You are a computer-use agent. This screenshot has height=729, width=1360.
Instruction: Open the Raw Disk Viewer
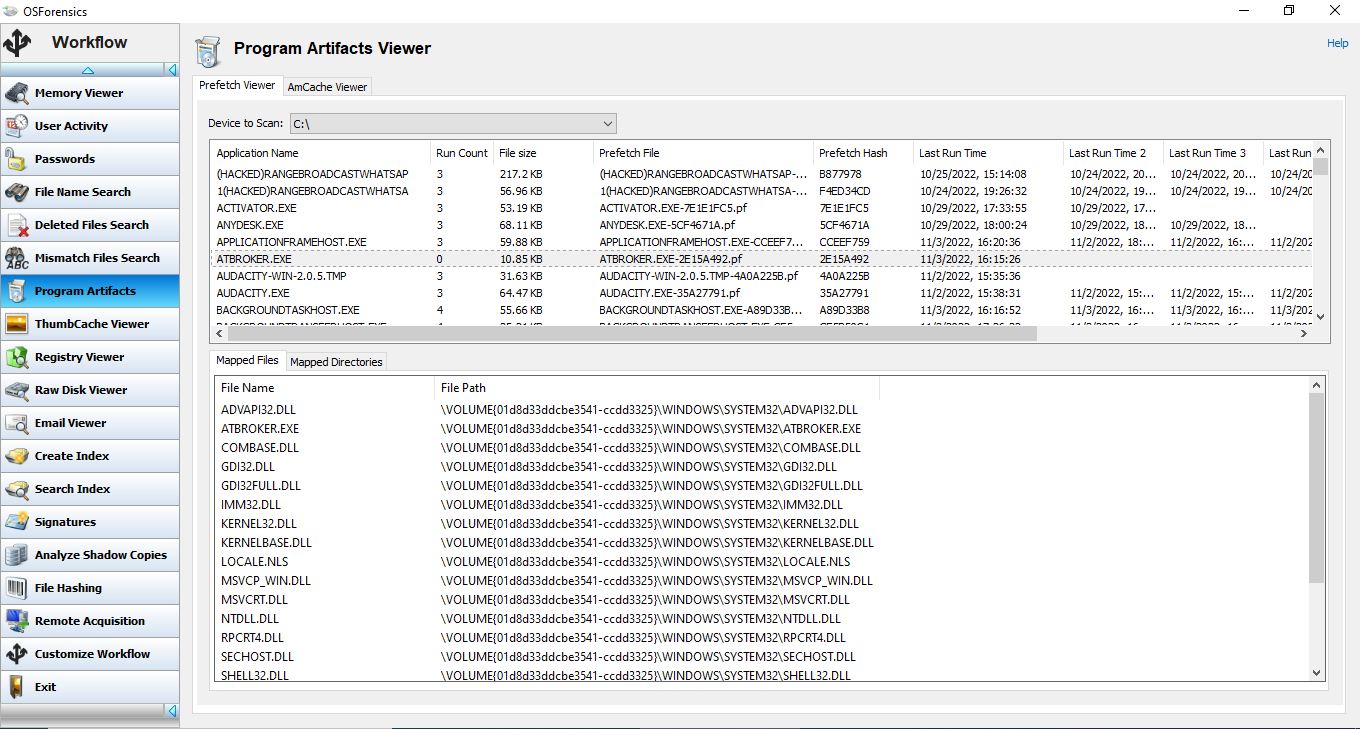click(90, 390)
